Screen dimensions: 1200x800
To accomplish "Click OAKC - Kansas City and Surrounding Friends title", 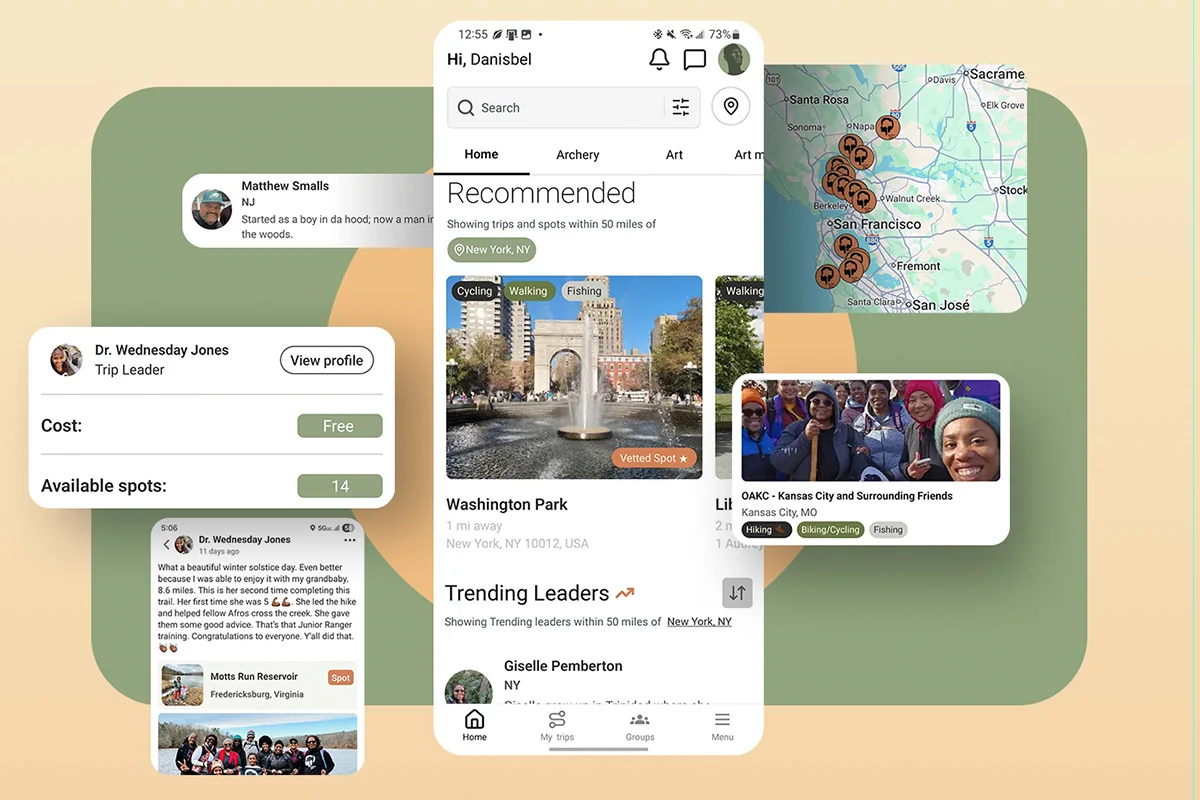I will (847, 496).
